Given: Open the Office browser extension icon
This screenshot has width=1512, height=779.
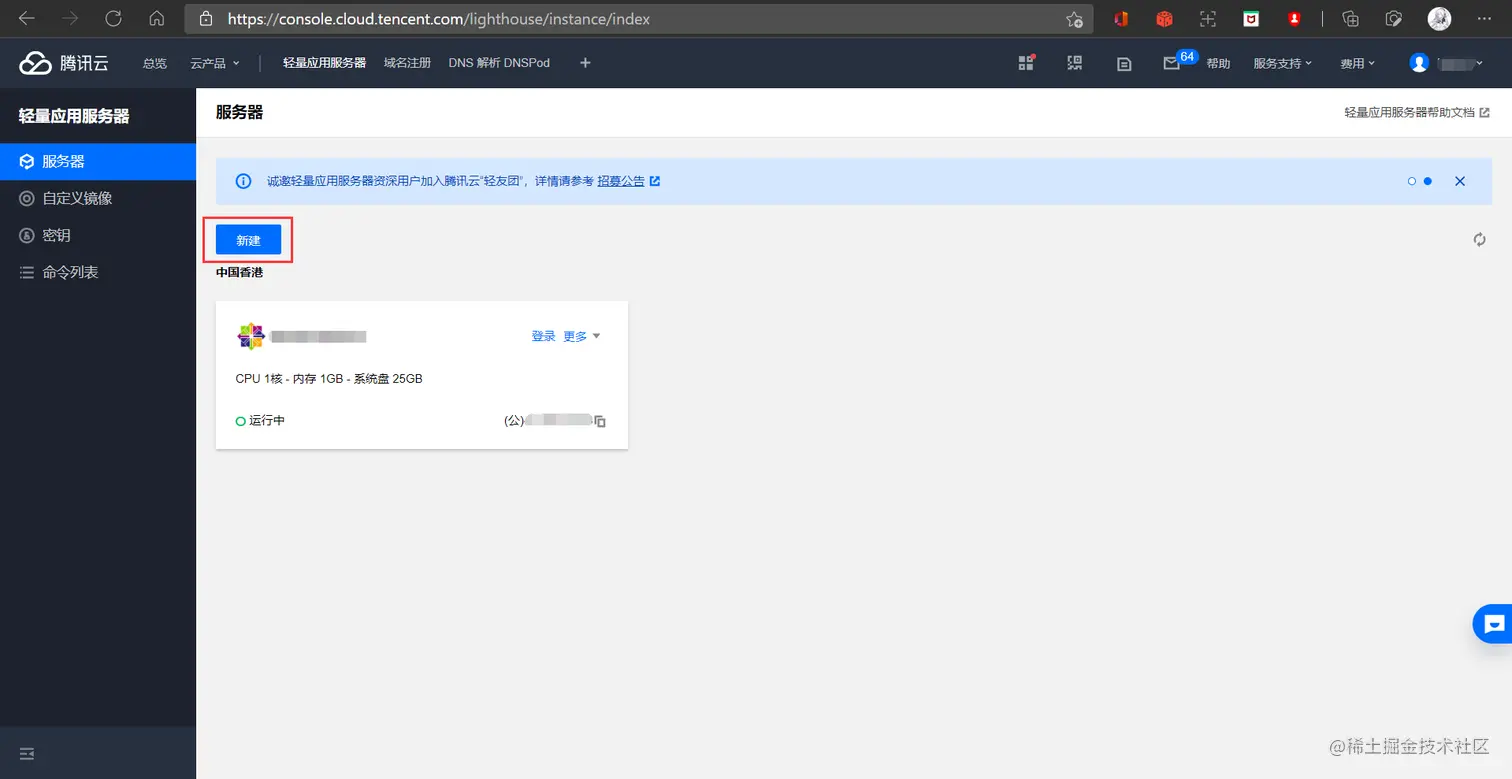Looking at the screenshot, I should (x=1121, y=18).
